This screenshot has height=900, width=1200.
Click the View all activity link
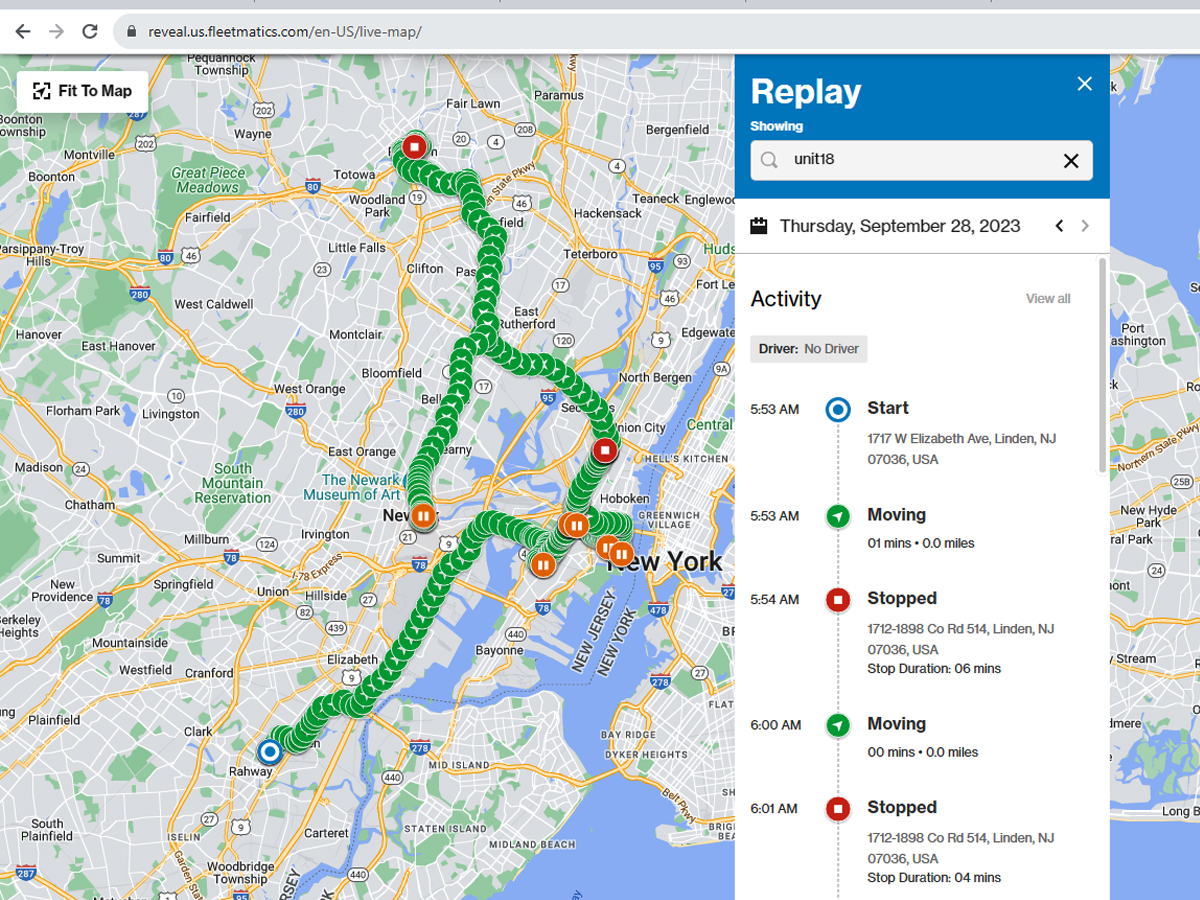1047,299
